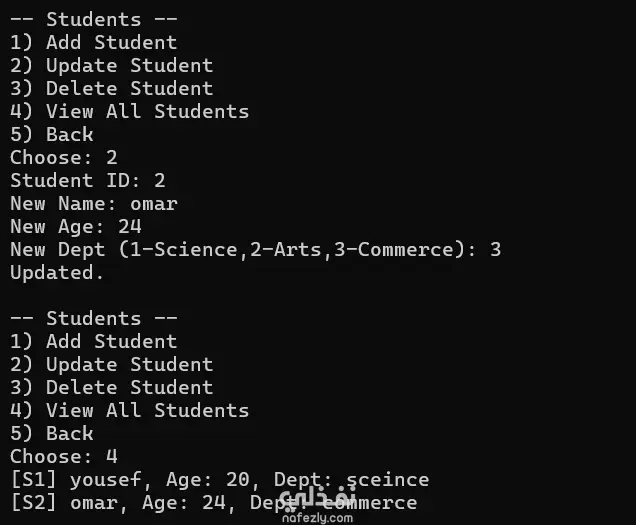Click "3) Delete Student" in the second menu
This screenshot has width=636, height=525.
111,387
